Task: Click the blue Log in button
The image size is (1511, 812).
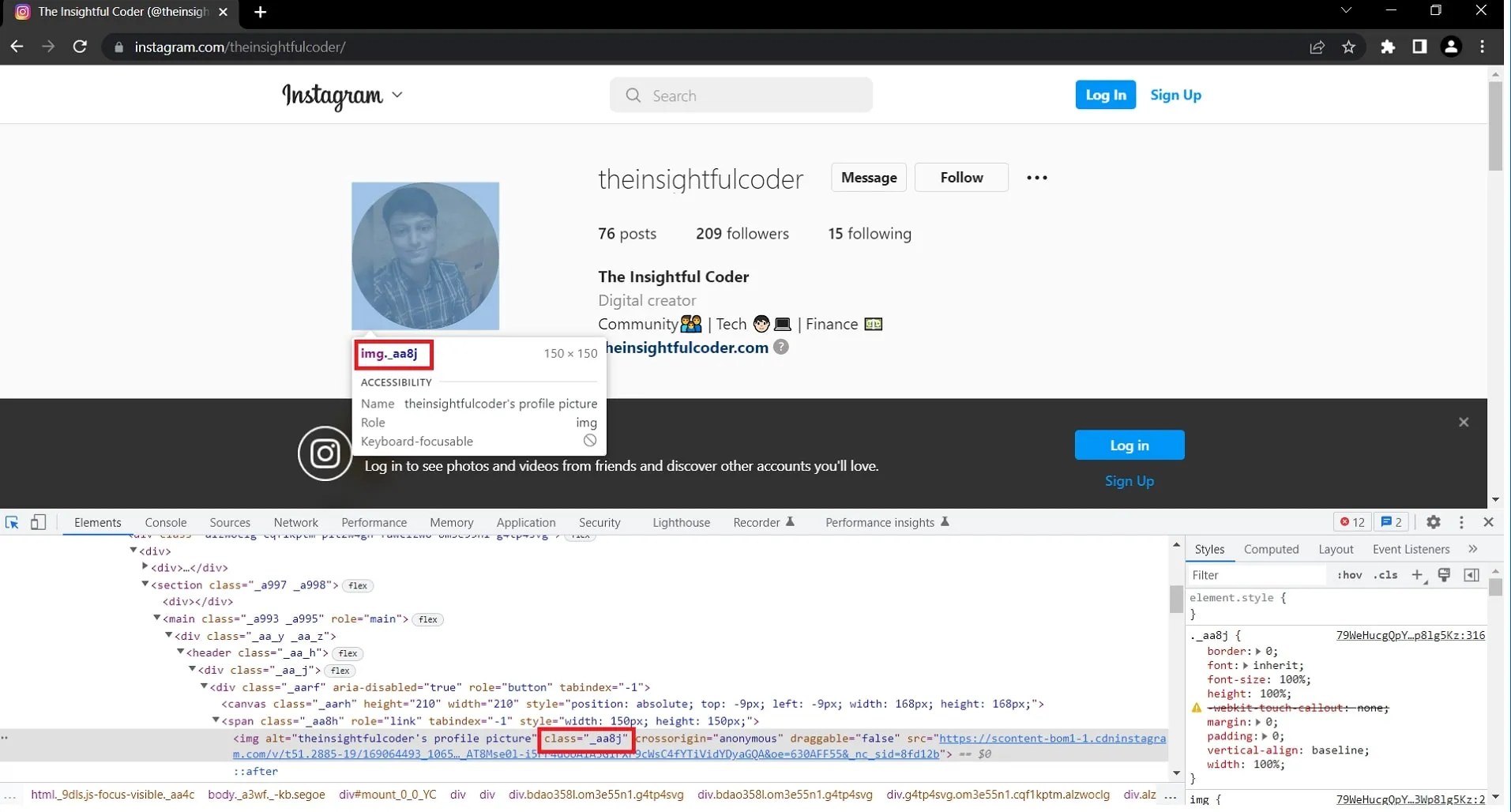Action: coord(1129,445)
